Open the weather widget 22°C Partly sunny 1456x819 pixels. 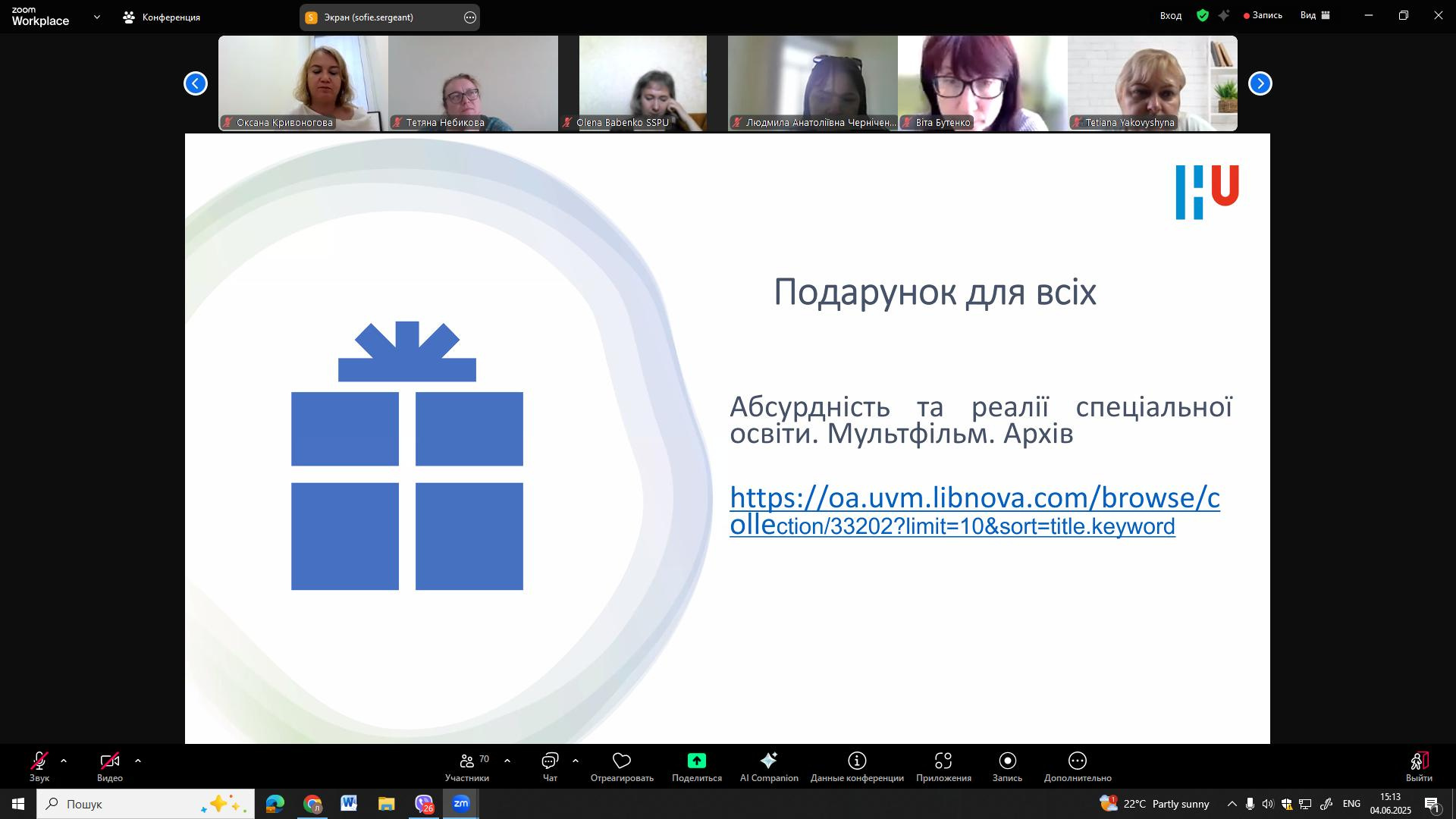1154,804
